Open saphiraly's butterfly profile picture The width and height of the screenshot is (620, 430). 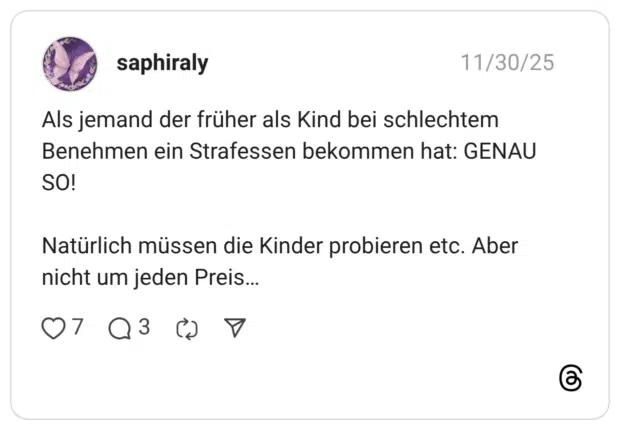70,64
